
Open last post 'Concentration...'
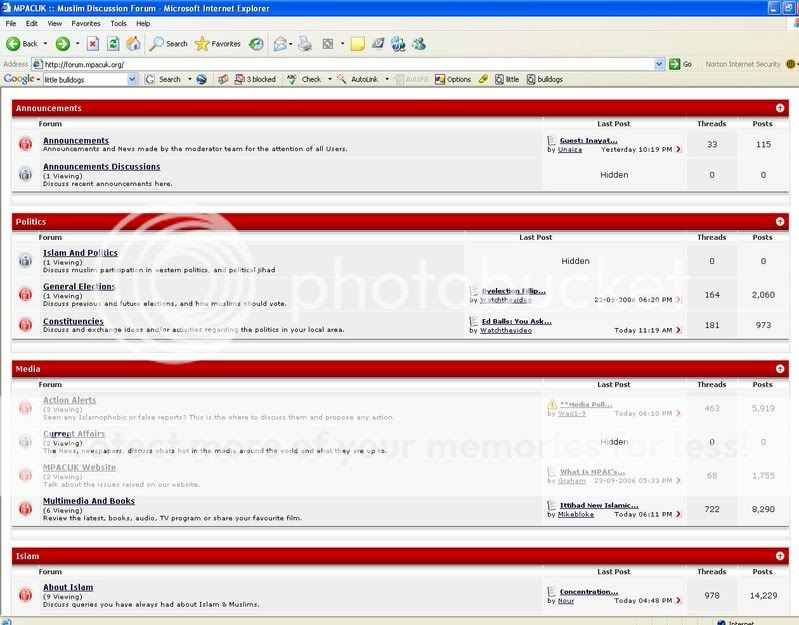pos(589,591)
